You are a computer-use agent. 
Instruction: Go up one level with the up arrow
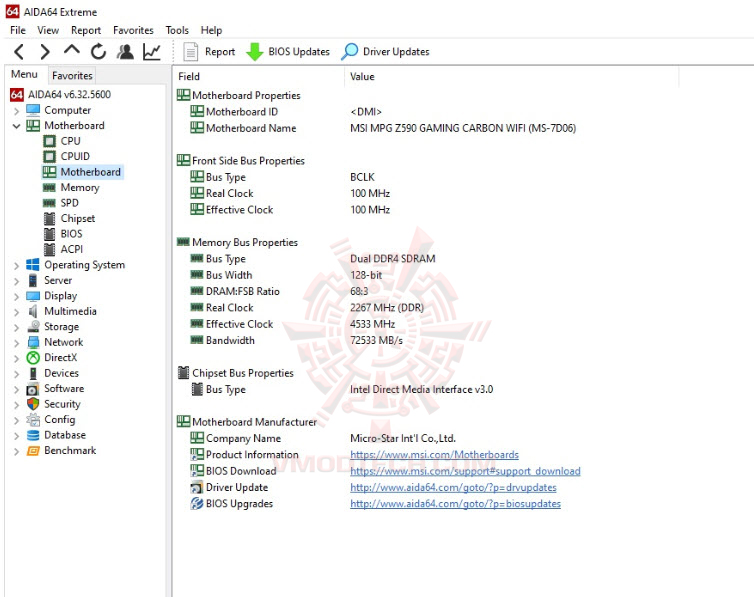[72, 50]
